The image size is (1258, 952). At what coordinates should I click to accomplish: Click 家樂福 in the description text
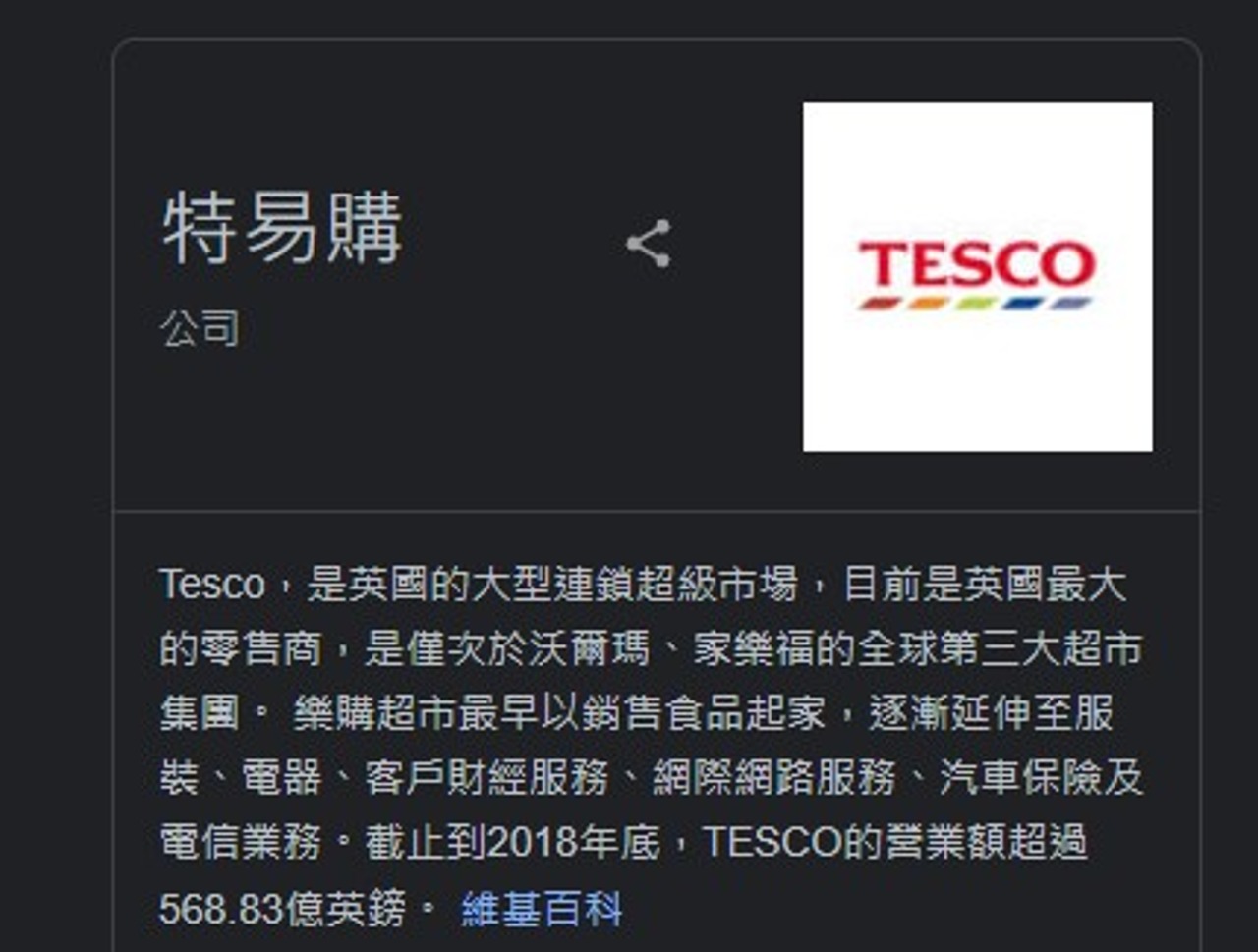pos(754,649)
